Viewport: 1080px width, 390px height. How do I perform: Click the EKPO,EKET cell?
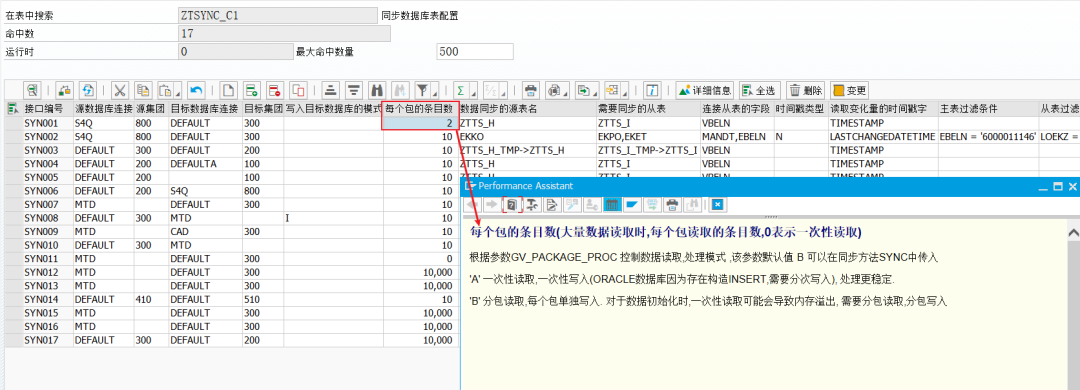pos(647,136)
